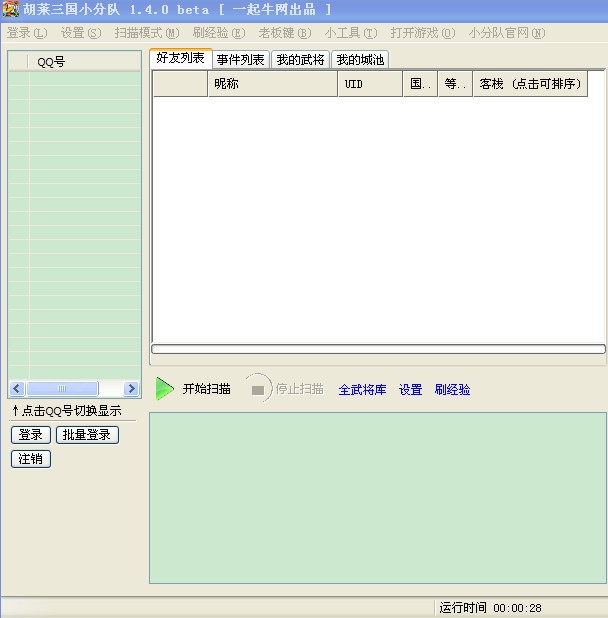Switch to the 好友列表 tab
608x618 pixels.
[180, 58]
